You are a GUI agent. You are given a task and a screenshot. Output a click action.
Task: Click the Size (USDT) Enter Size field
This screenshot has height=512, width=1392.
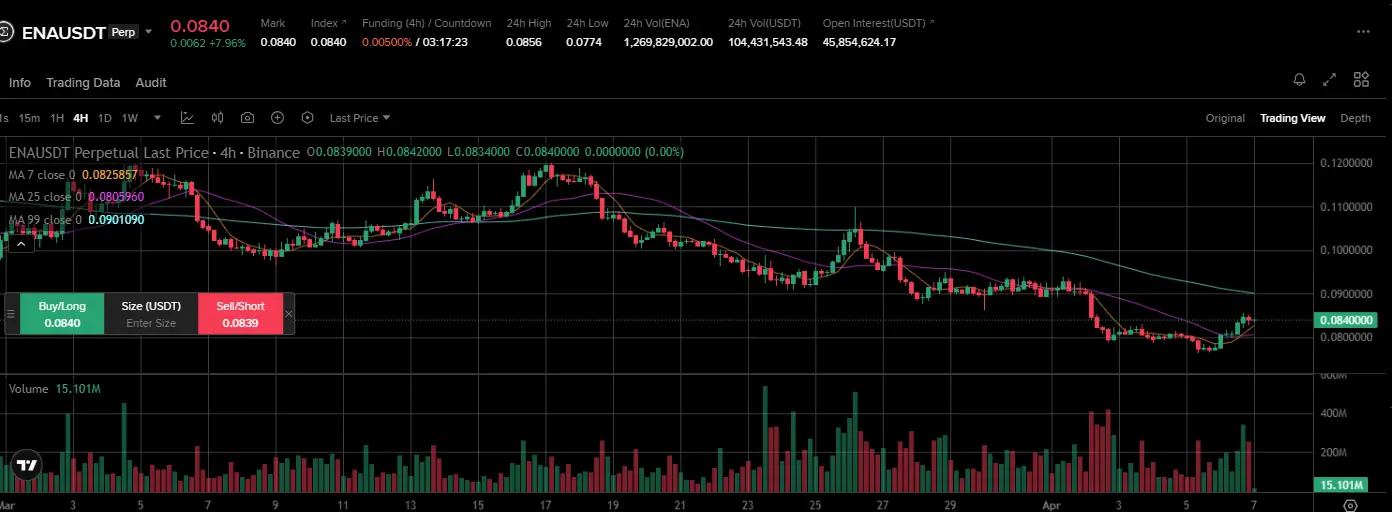pyautogui.click(x=151, y=314)
